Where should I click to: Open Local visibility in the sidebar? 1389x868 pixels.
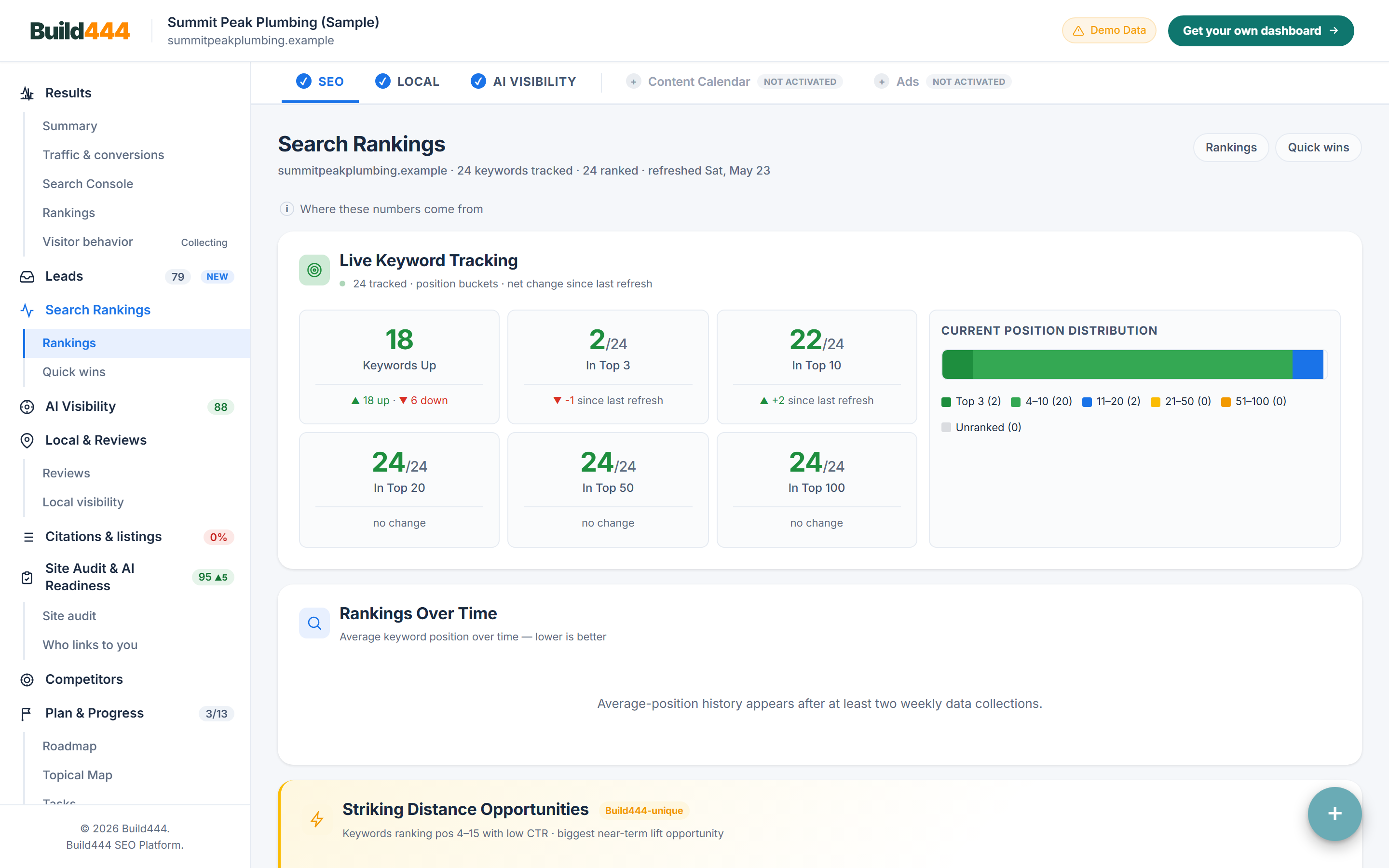tap(83, 502)
